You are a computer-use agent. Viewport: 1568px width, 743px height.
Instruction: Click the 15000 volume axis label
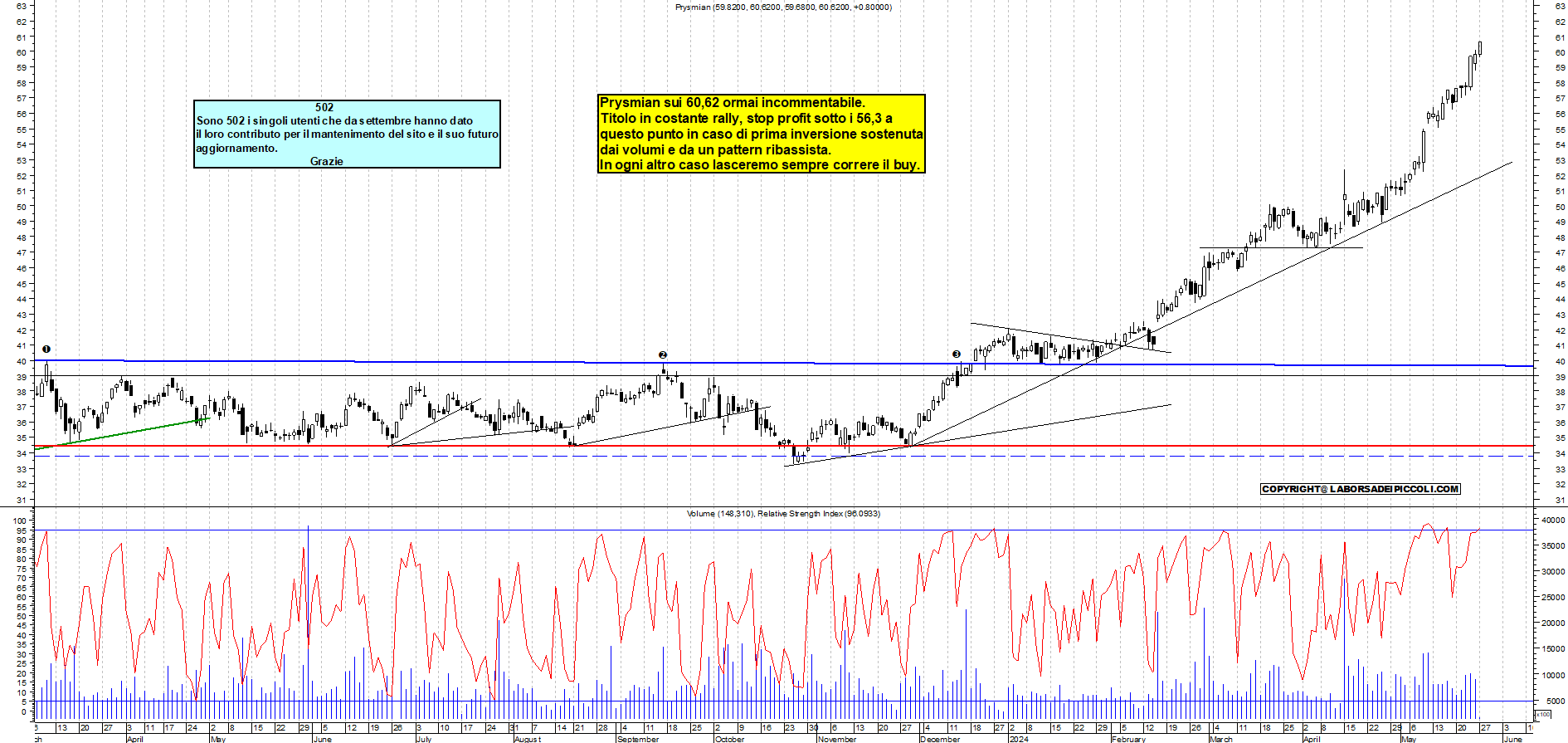[1553, 649]
